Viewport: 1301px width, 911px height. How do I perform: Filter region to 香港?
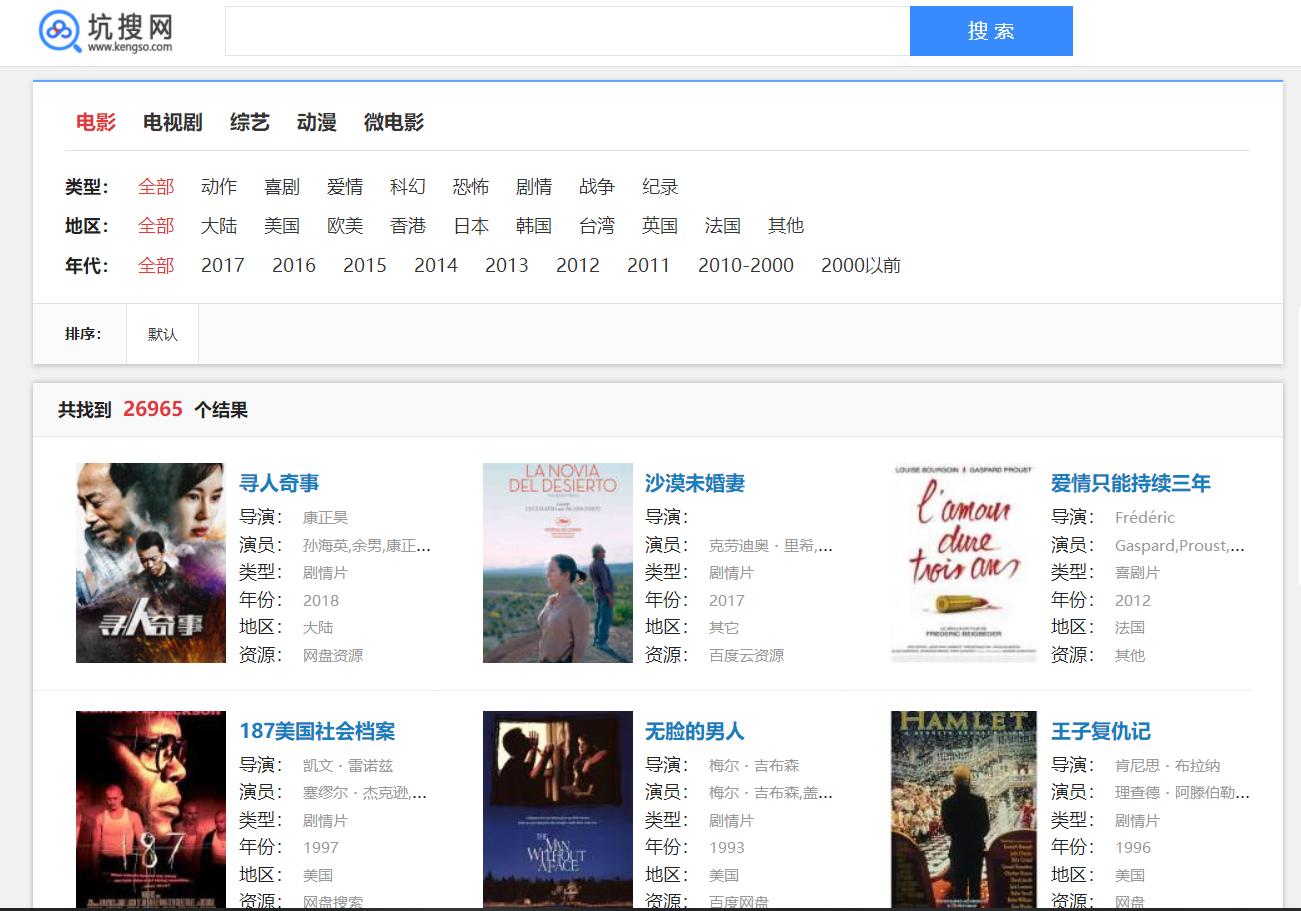pos(408,226)
